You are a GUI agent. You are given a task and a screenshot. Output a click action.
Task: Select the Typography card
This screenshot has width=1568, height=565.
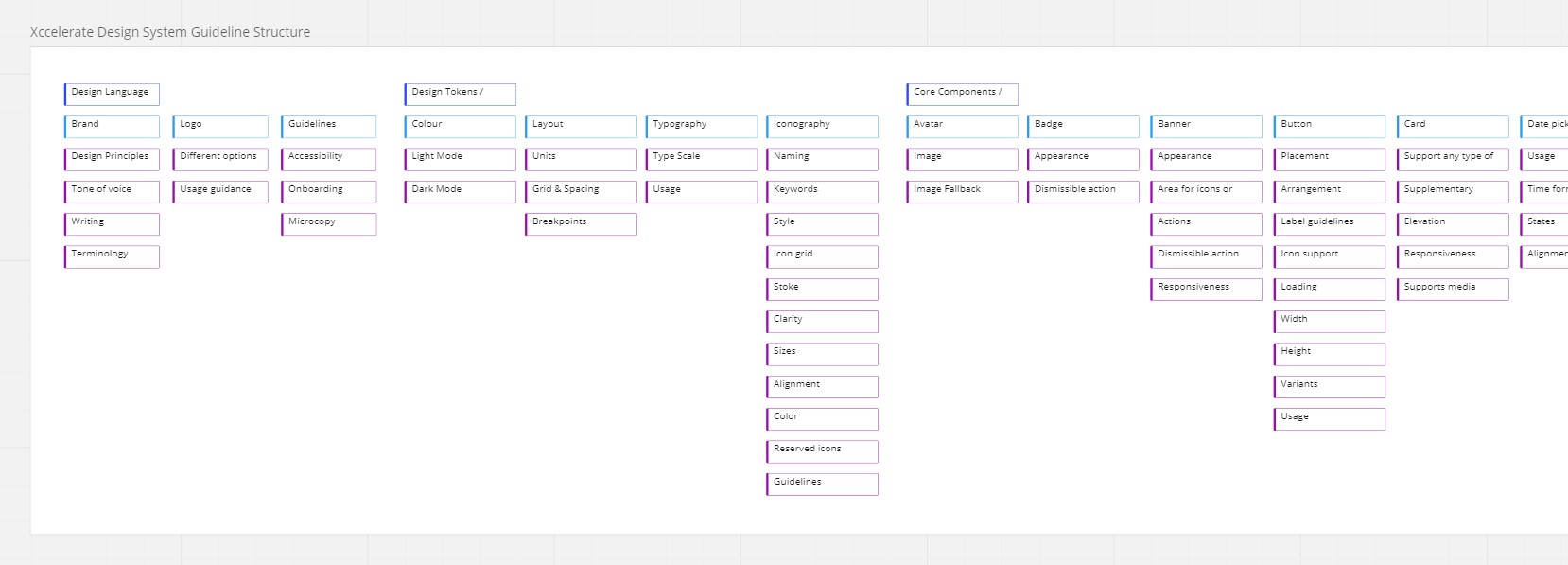[x=702, y=127]
